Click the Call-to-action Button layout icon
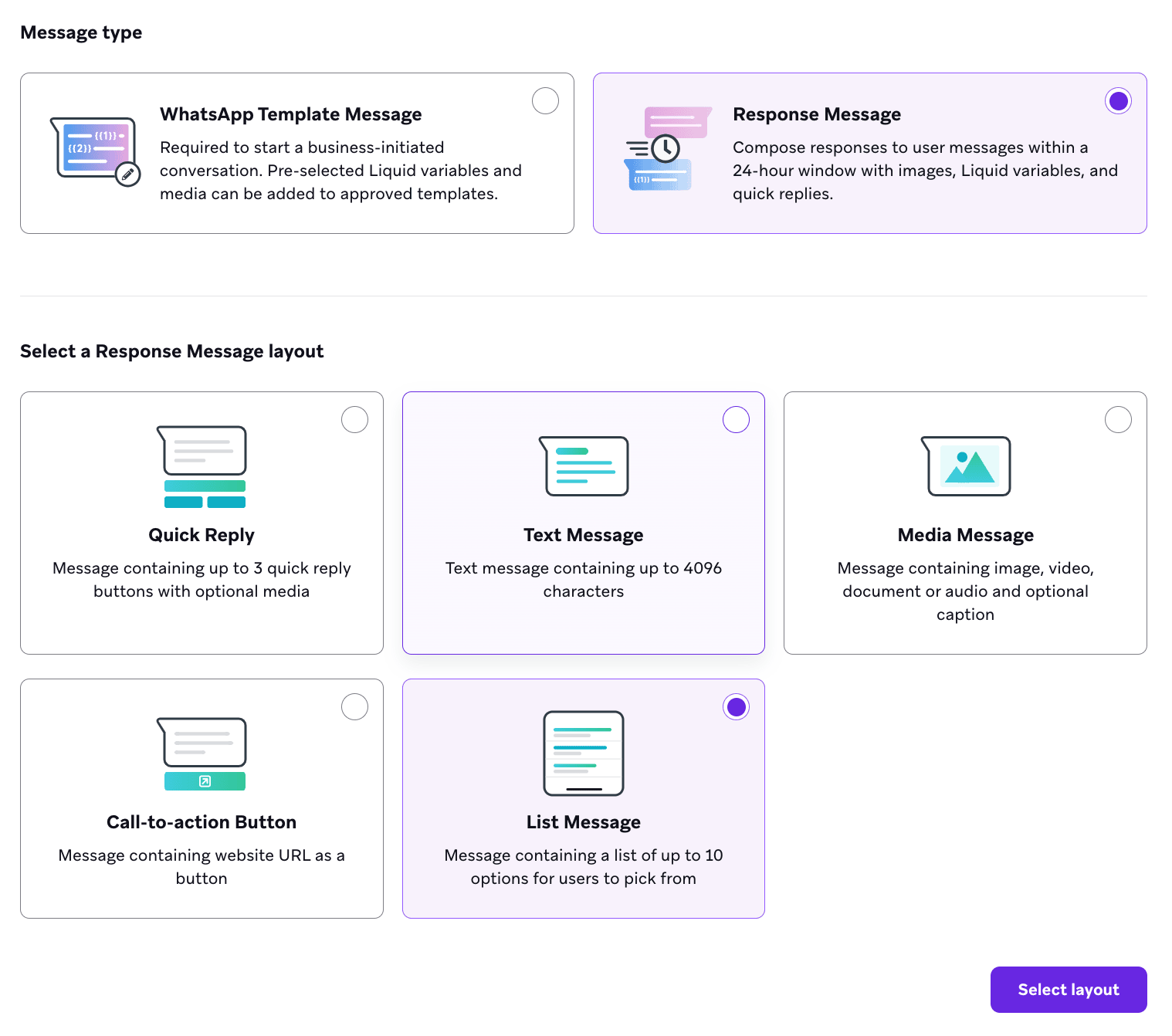 202,753
